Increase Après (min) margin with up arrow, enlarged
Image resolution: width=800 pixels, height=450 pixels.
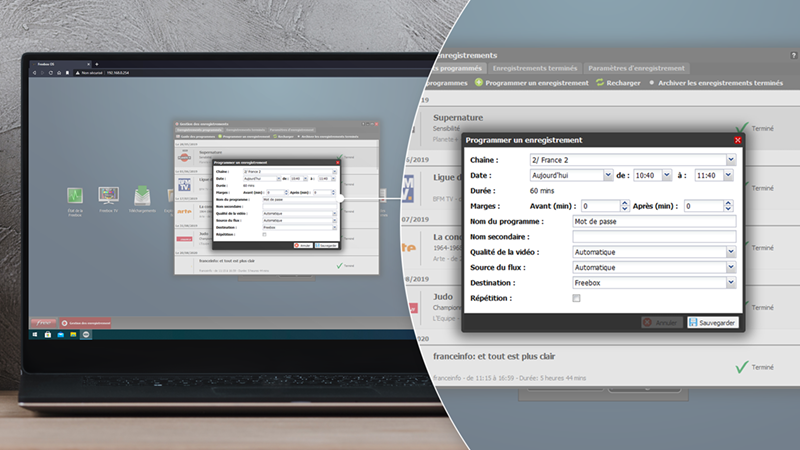click(728, 203)
